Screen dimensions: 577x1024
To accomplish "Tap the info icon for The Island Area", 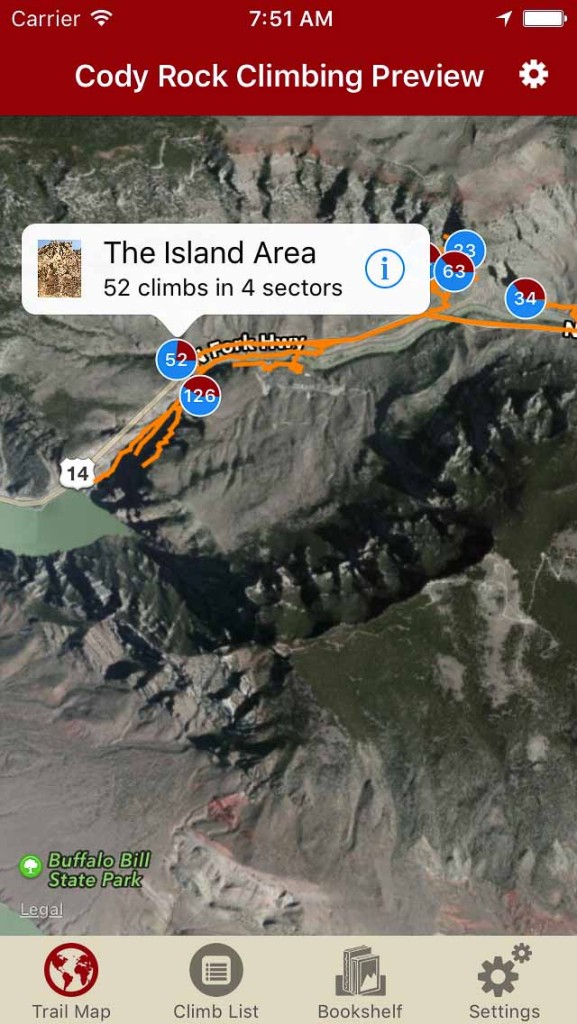I will point(384,268).
